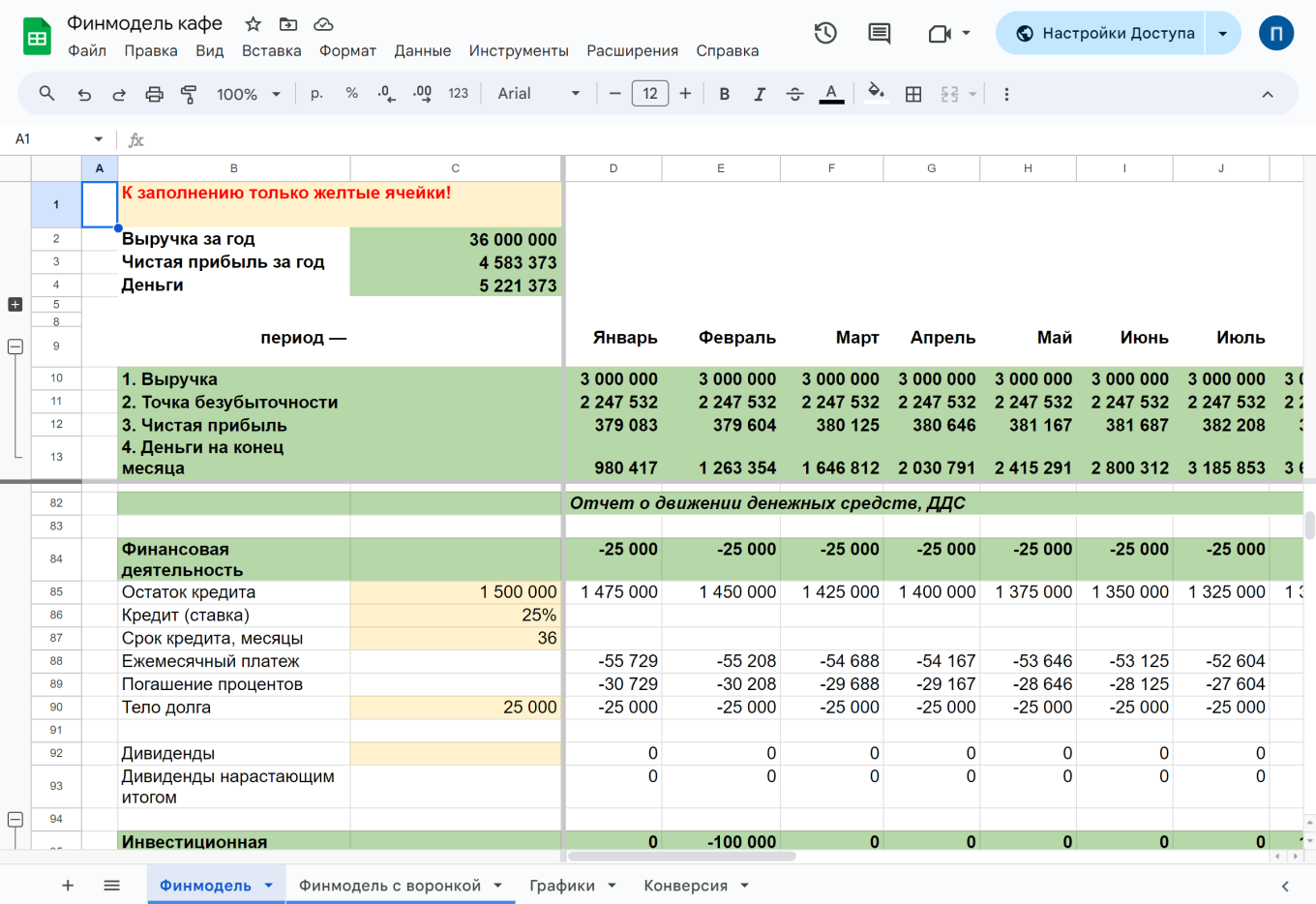Open the fill color picker
This screenshot has width=1316, height=904.
(876, 94)
